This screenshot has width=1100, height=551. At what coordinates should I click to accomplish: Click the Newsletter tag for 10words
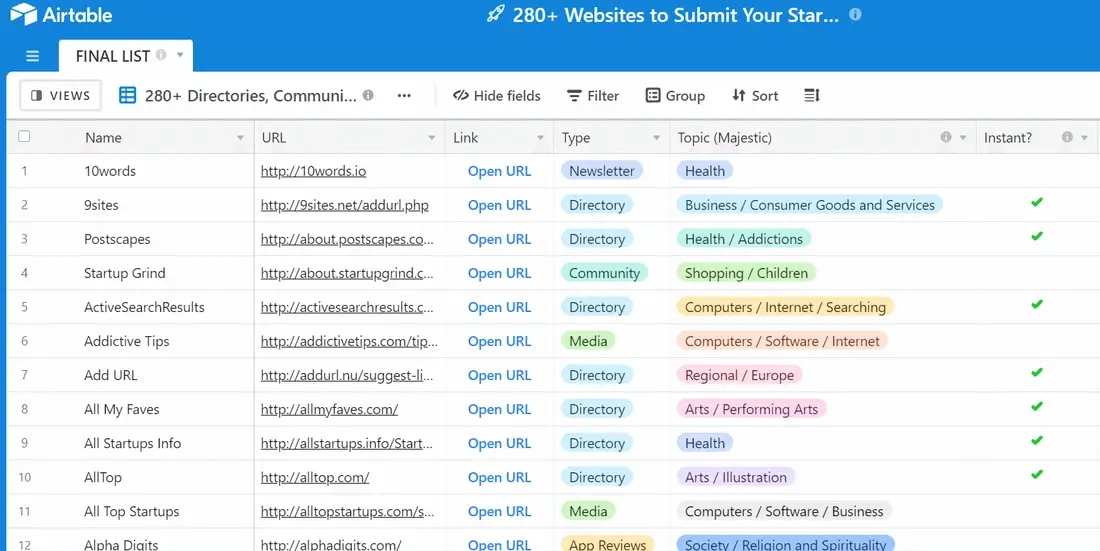click(x=601, y=171)
